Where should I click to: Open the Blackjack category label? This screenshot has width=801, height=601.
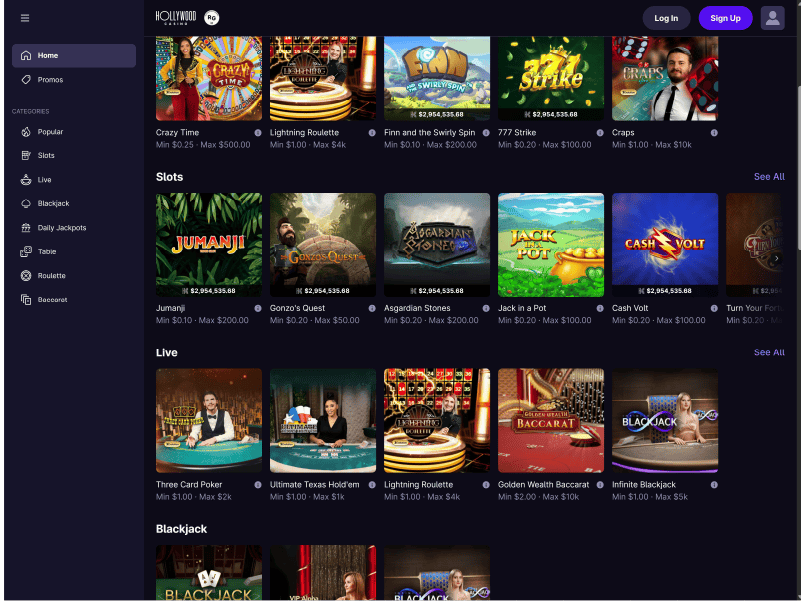coord(54,203)
